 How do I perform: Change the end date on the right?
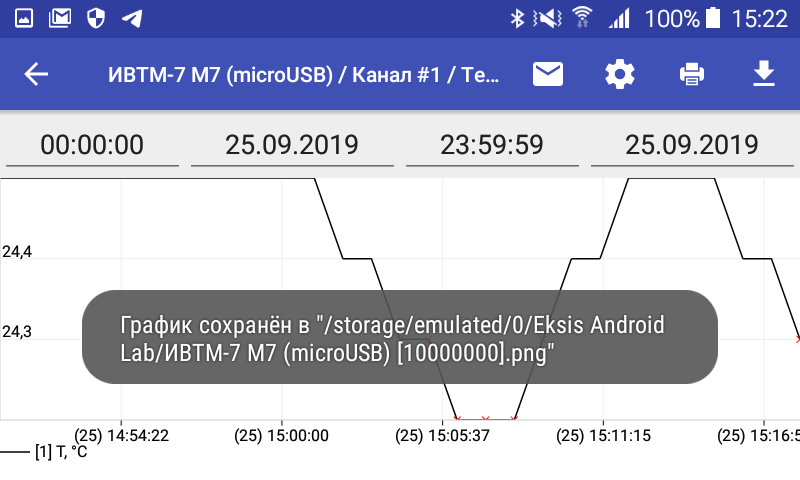691,145
